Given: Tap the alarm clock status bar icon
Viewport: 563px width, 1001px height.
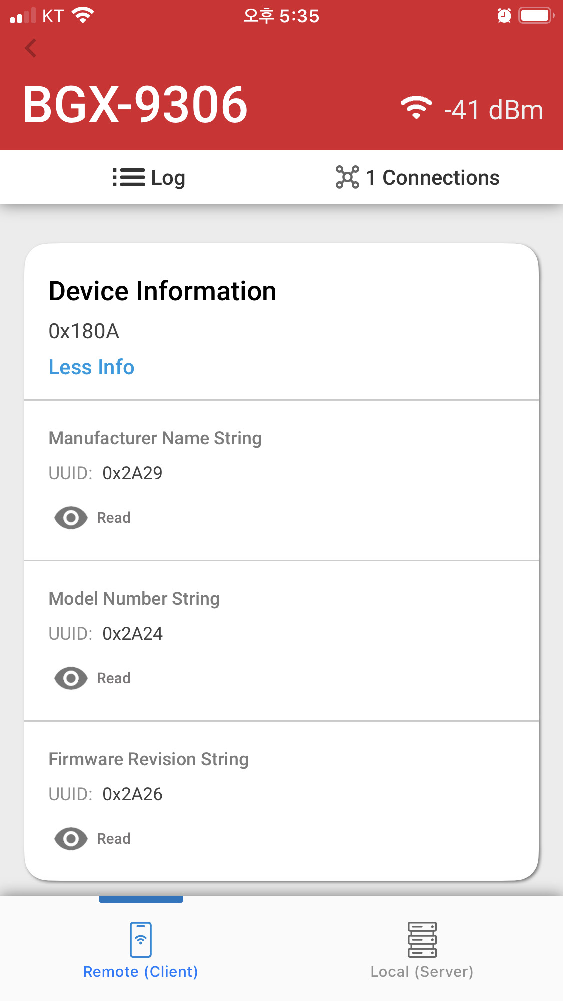Looking at the screenshot, I should [504, 16].
